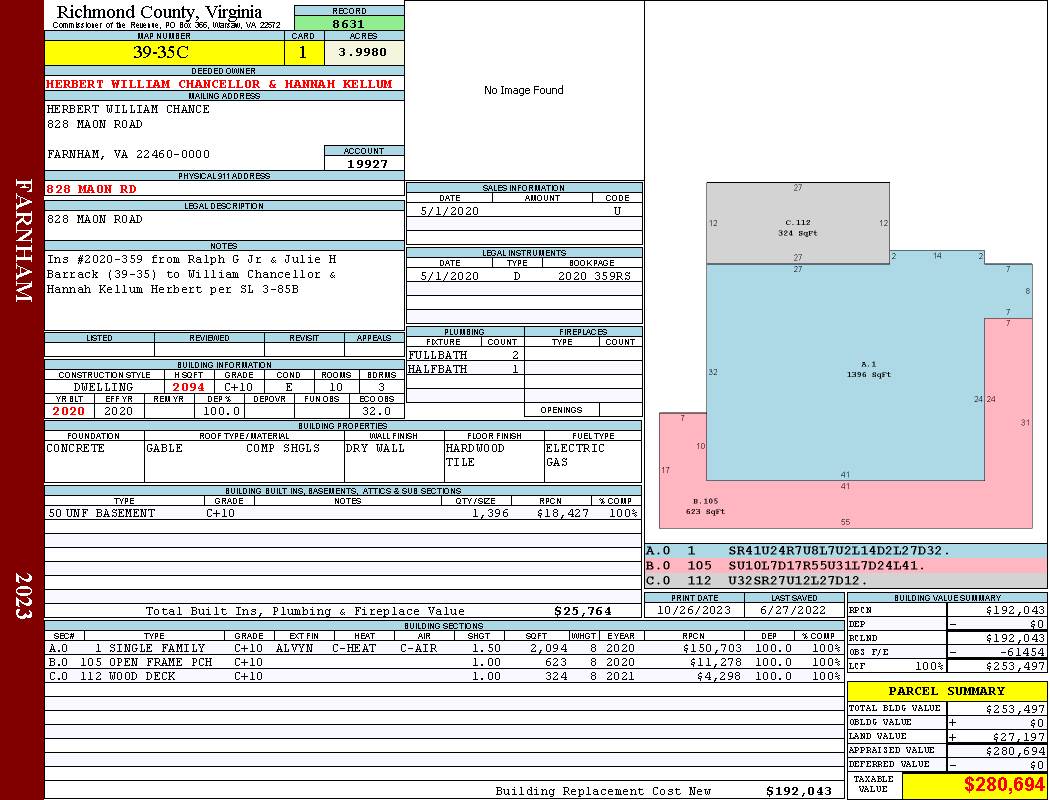Screen dimensions: 1050x800
Task: Click the sales code U cell
Action: pyautogui.click(x=617, y=211)
